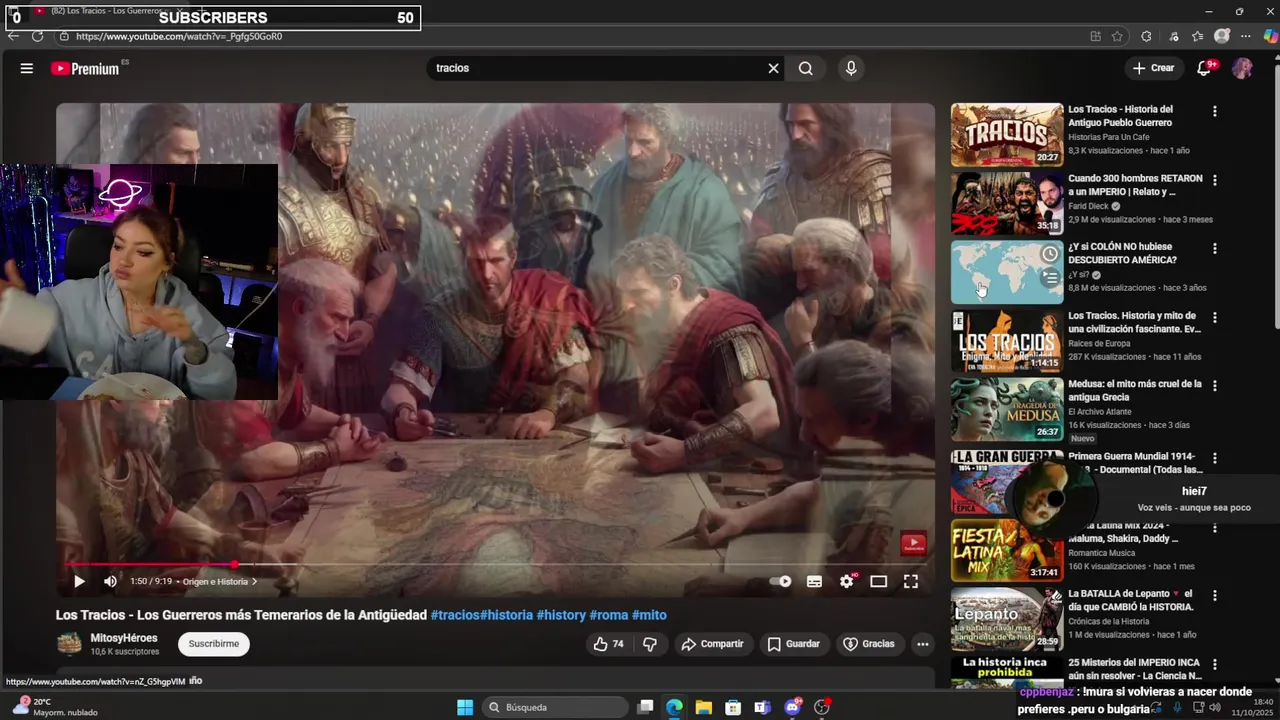Image resolution: width=1280 pixels, height=720 pixels.
Task: Save video with Guardar
Action: [794, 644]
